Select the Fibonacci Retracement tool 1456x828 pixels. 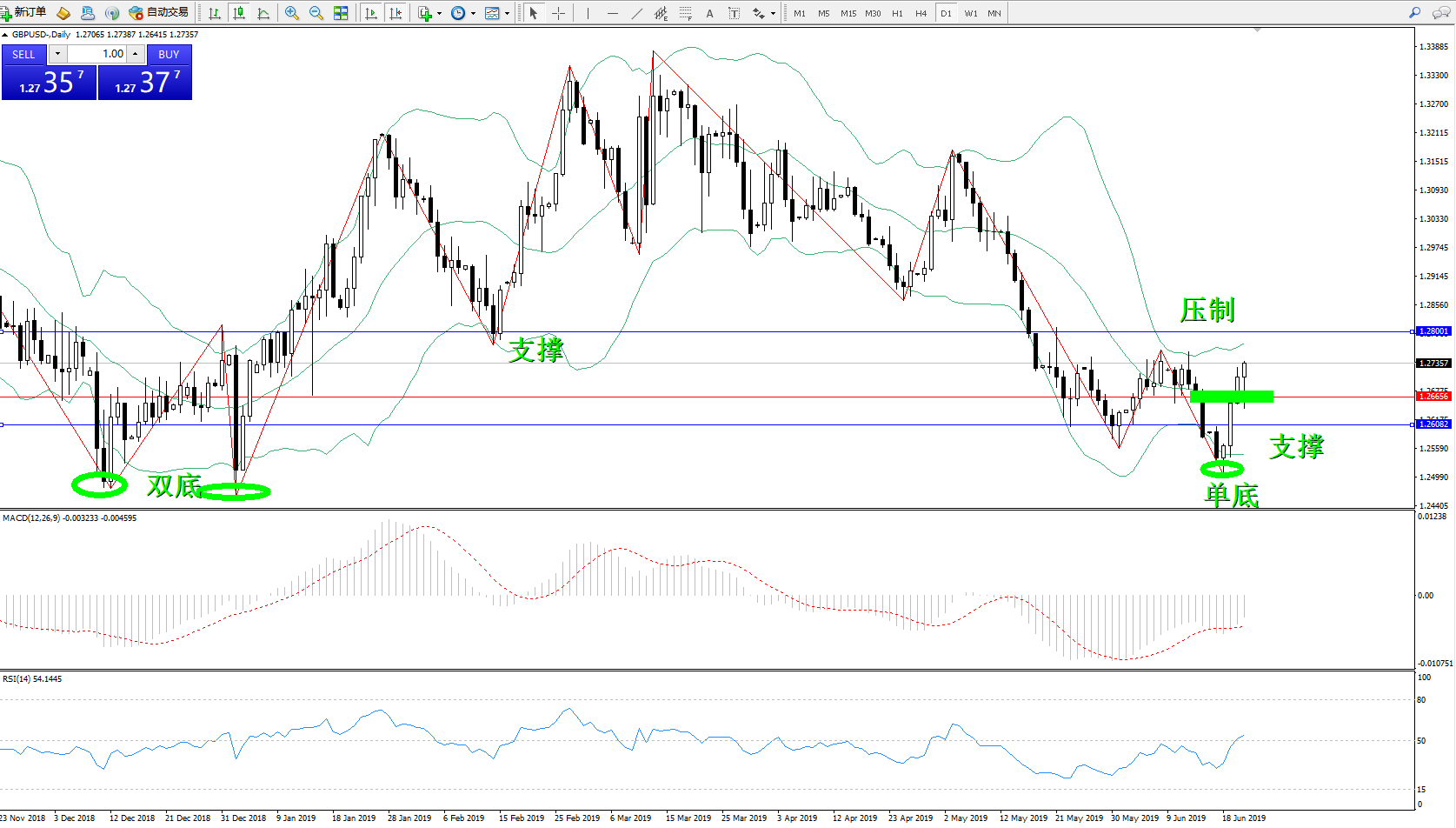(686, 13)
